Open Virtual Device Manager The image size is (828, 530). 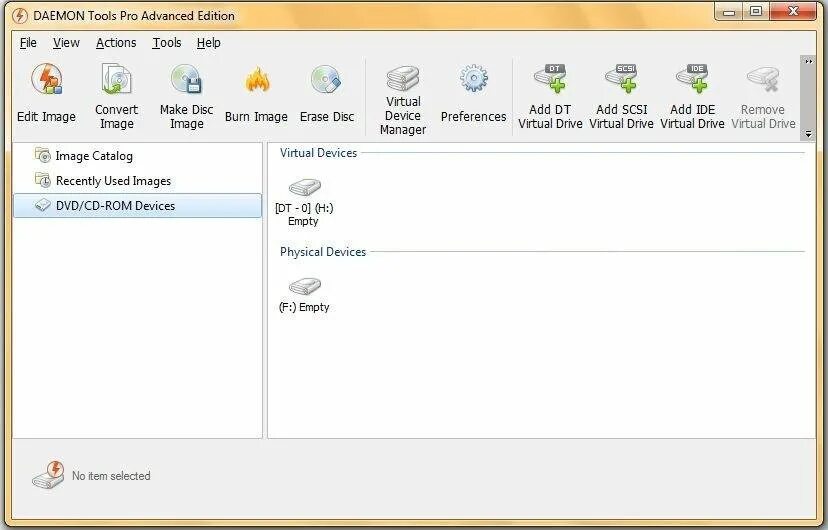(403, 100)
